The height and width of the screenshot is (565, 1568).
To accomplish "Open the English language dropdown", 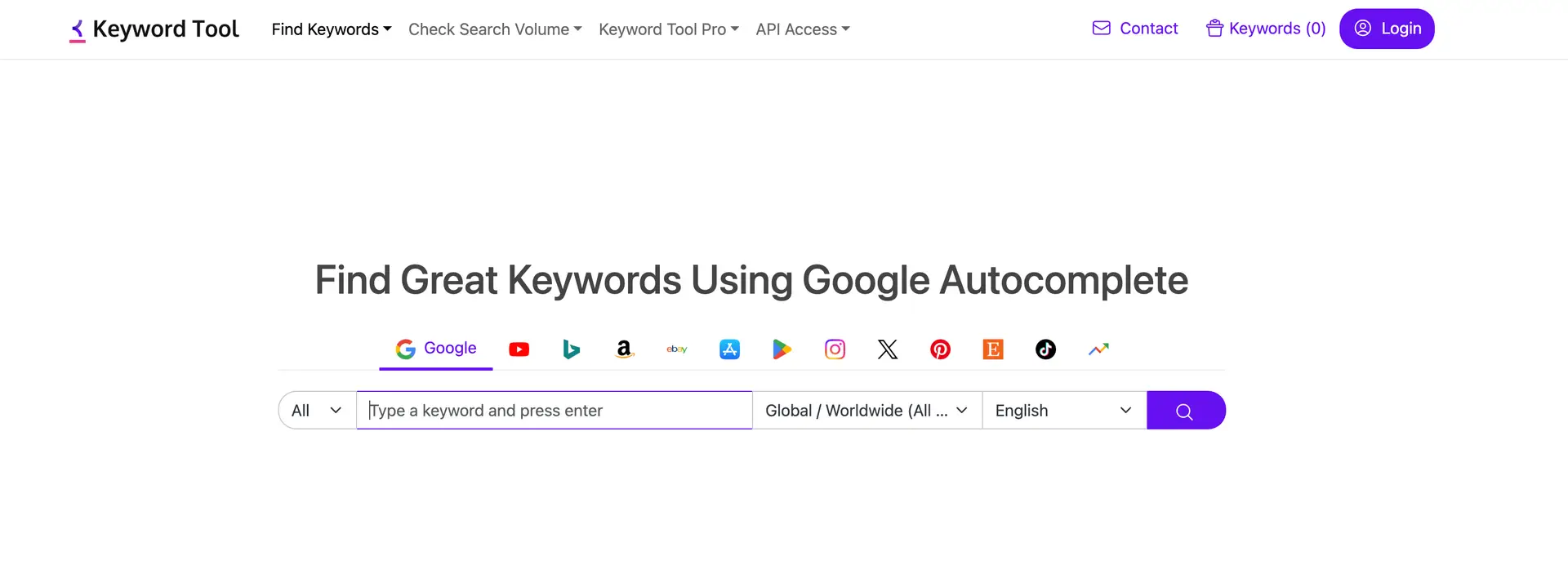I will [x=1064, y=410].
